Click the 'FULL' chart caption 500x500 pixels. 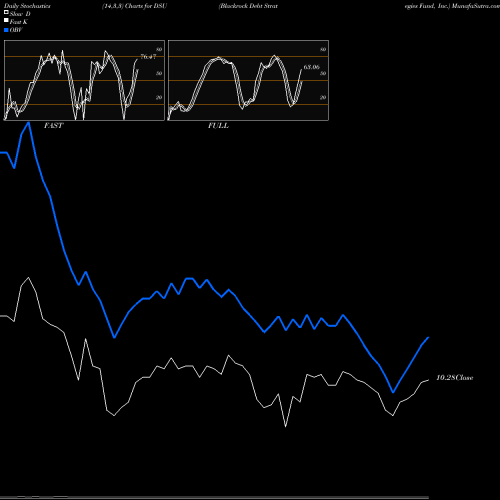point(218,126)
